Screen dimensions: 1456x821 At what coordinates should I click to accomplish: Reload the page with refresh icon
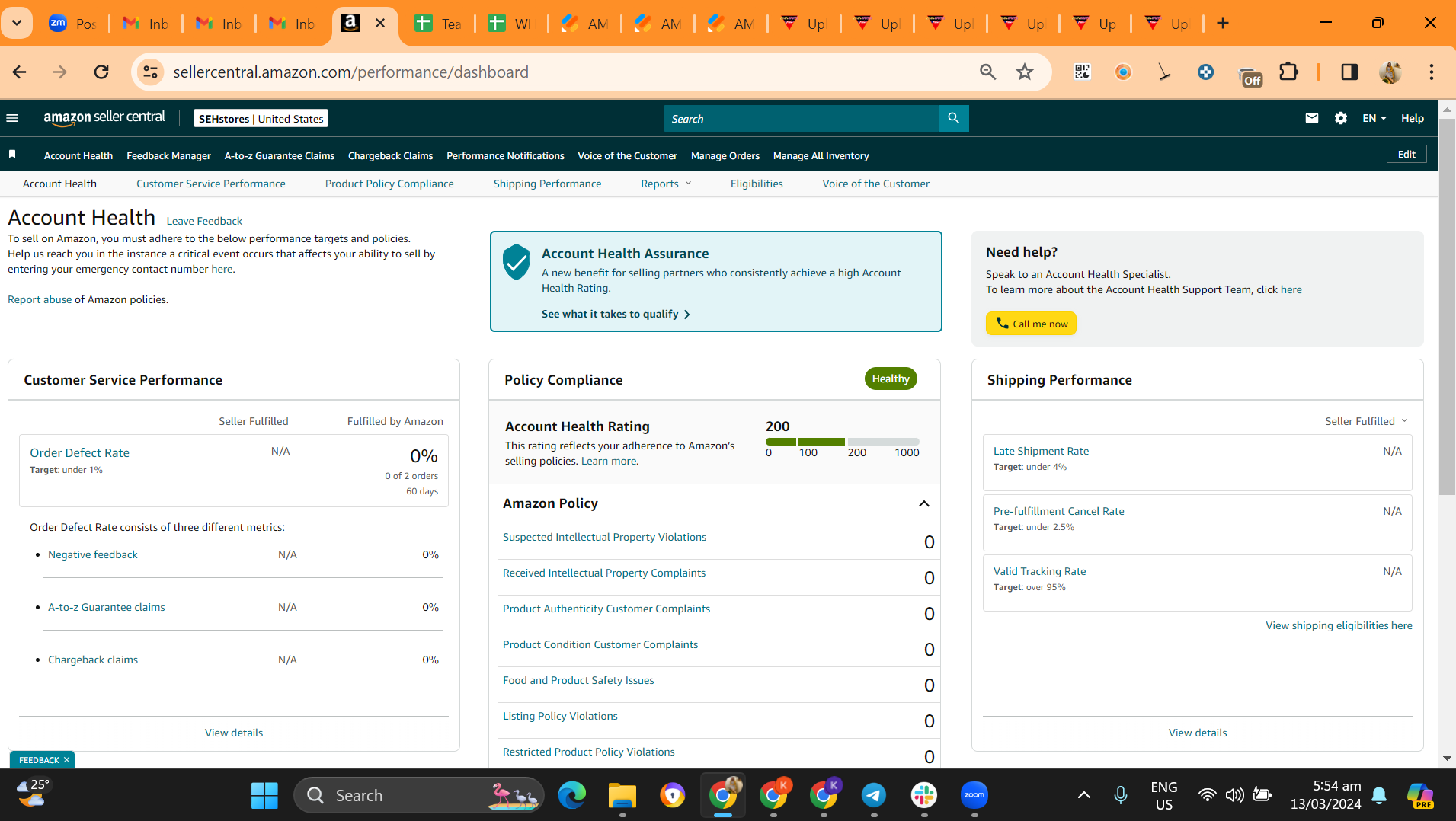click(x=101, y=72)
